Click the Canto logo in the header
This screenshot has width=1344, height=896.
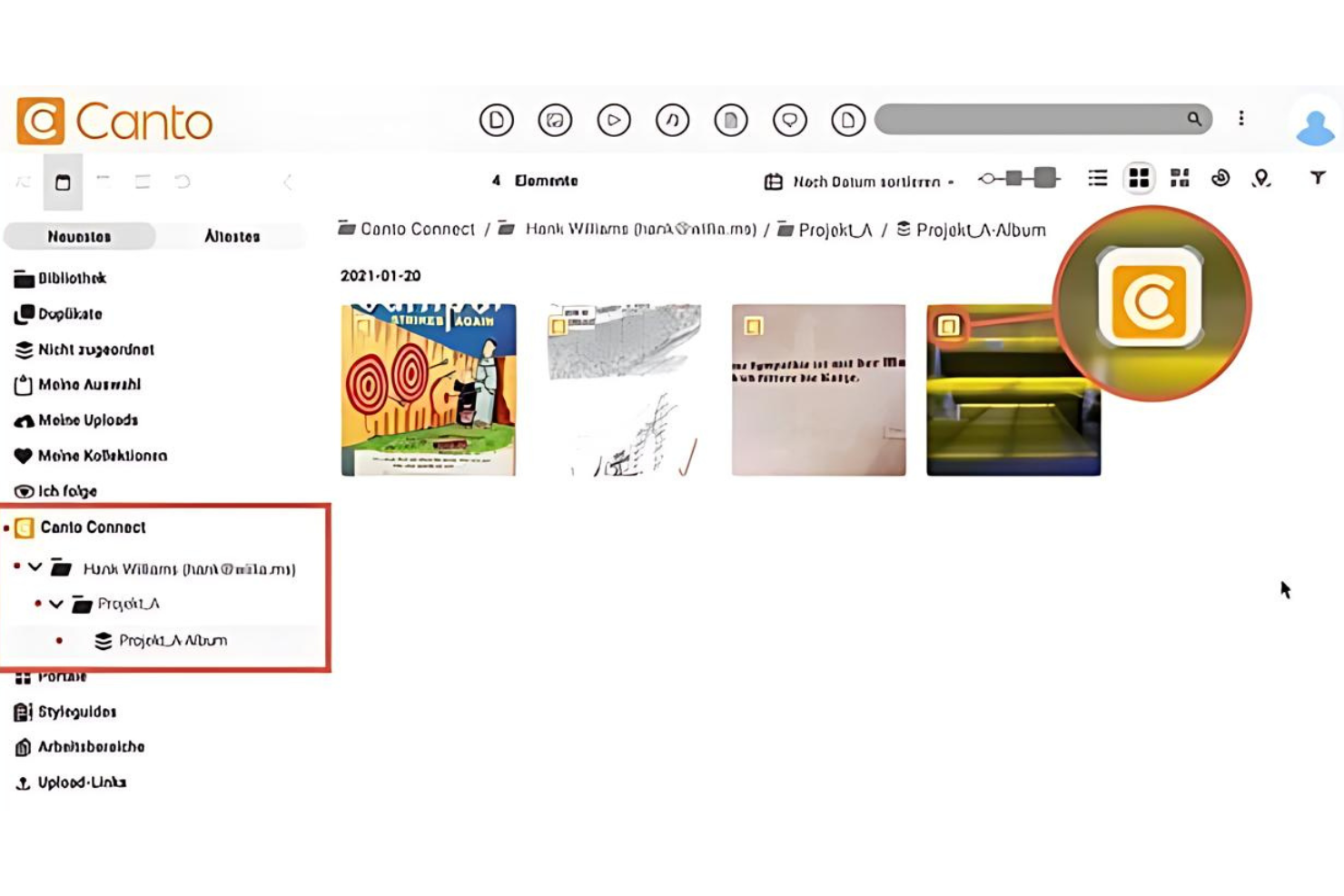pyautogui.click(x=114, y=121)
